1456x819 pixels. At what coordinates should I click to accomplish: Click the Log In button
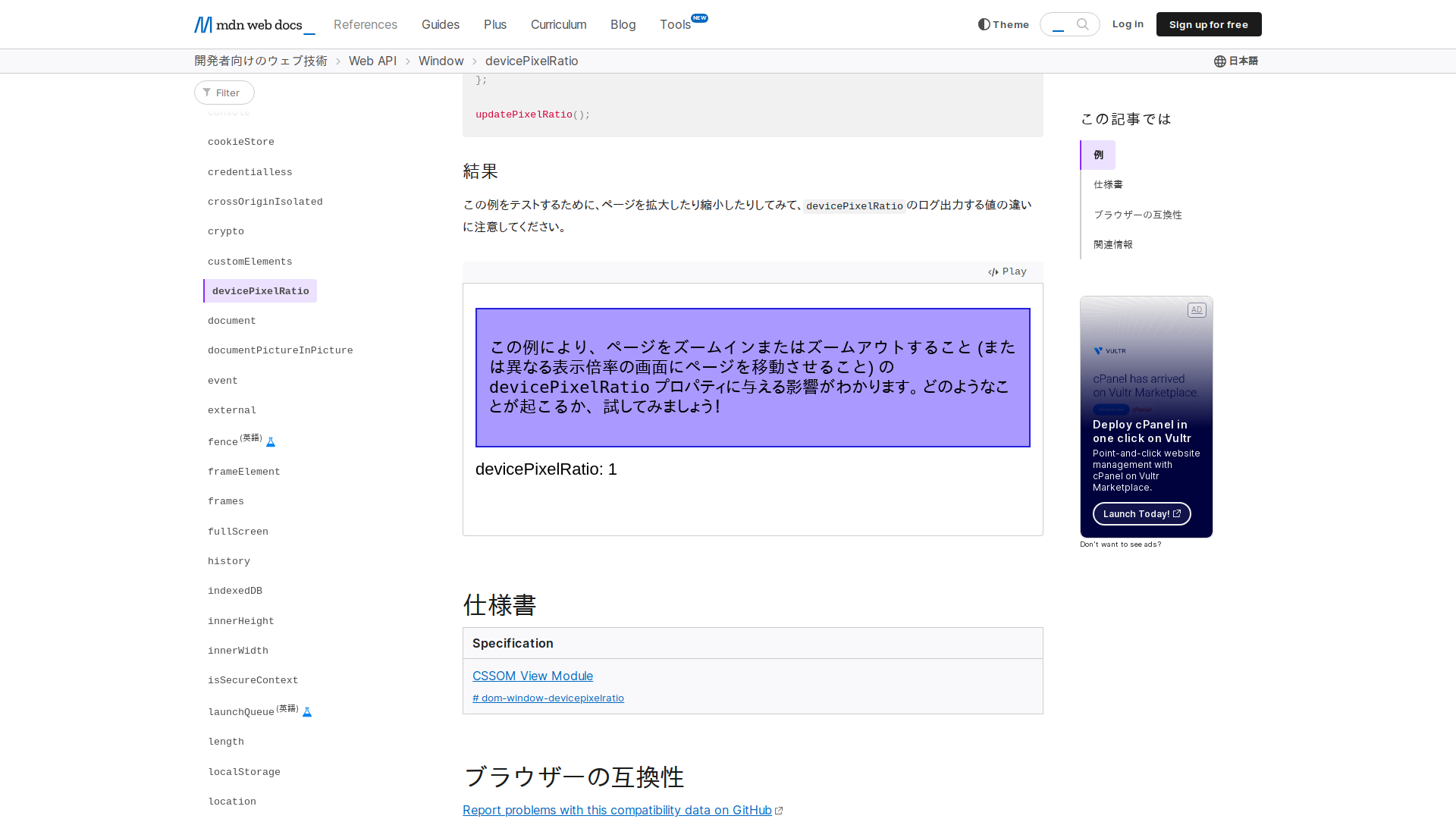pyautogui.click(x=1128, y=23)
